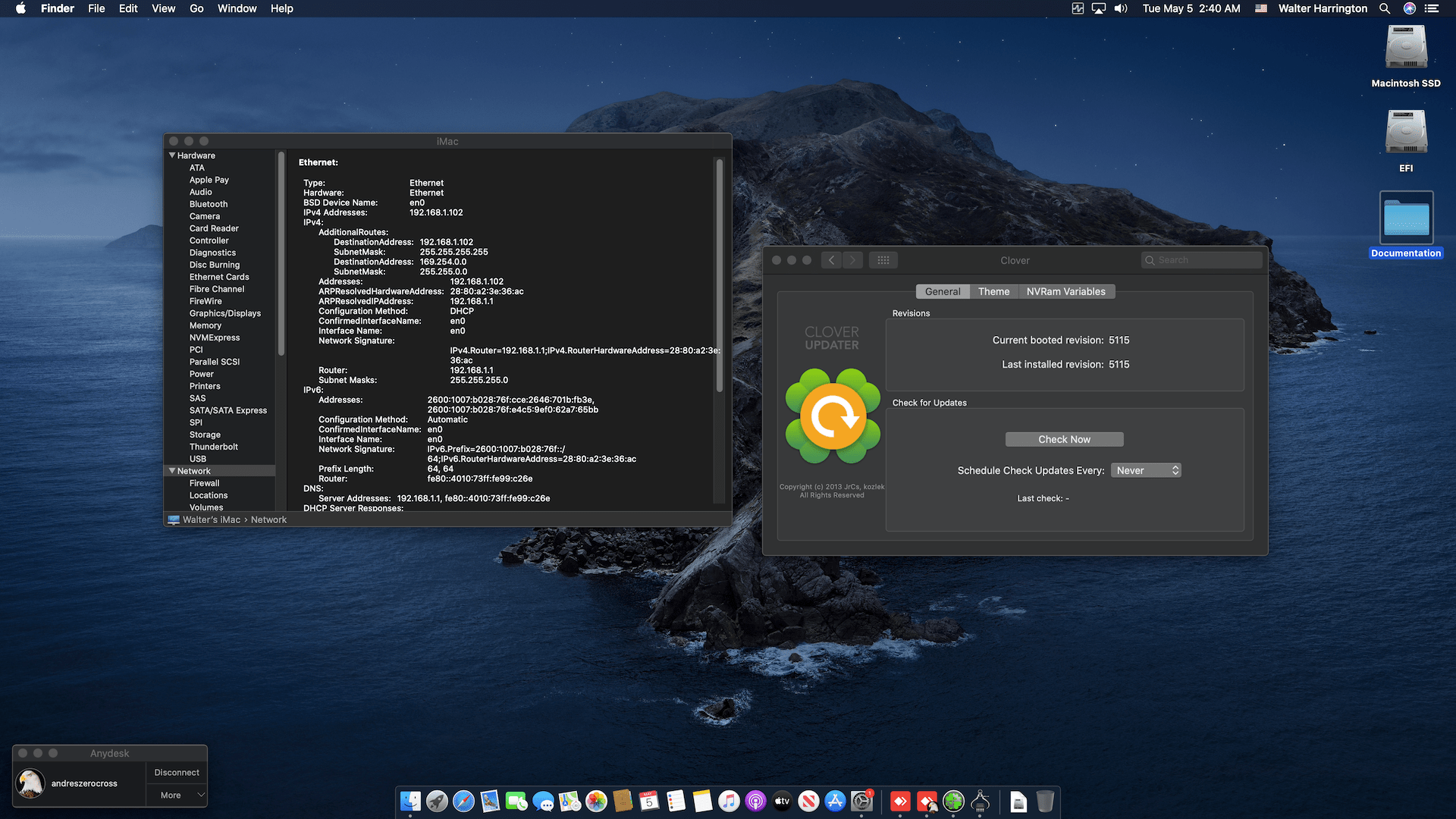Viewport: 1456px width, 819px height.
Task: Switch to the NVRam Variables tab
Action: (1065, 291)
